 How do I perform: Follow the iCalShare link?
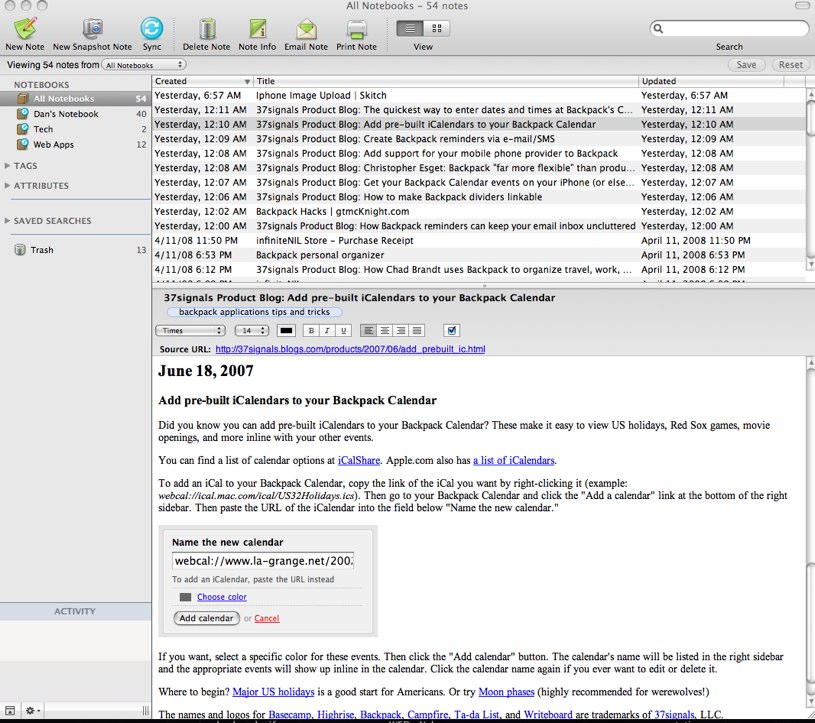pos(359,461)
